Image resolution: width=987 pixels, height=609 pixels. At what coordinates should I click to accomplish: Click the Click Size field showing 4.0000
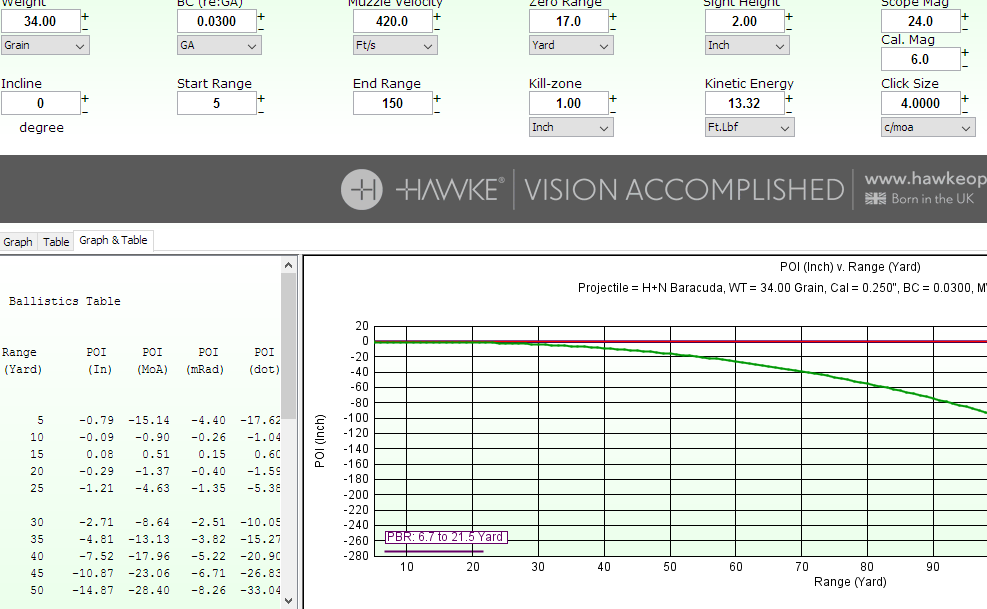[x=920, y=103]
